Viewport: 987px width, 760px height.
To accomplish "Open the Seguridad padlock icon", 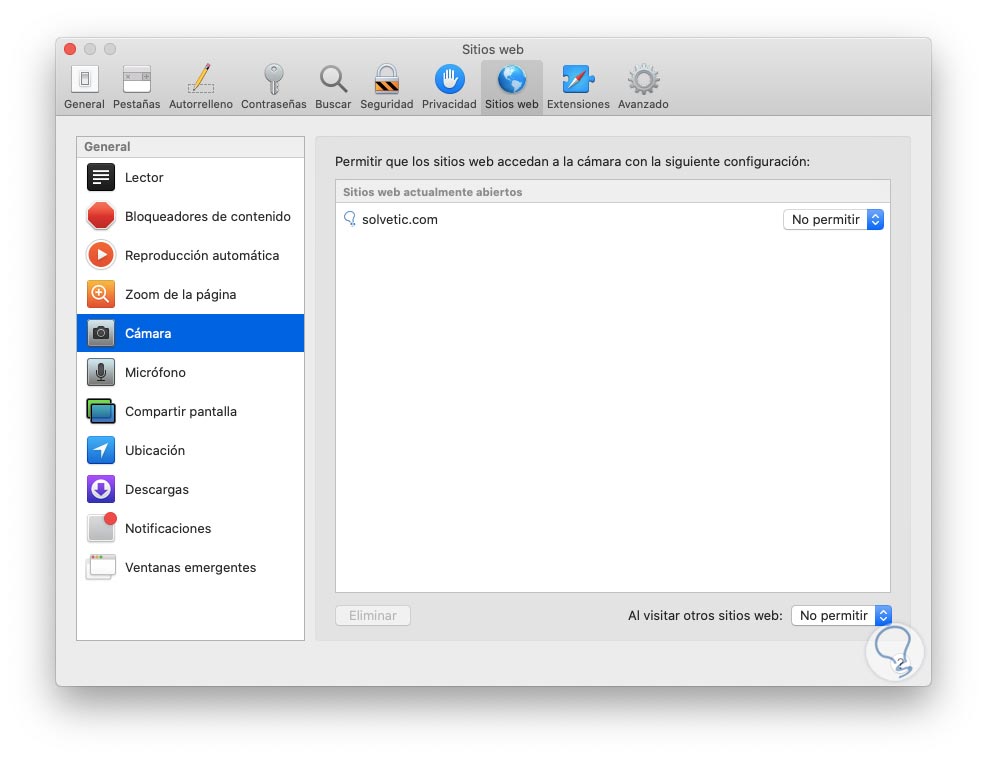I will [x=386, y=85].
